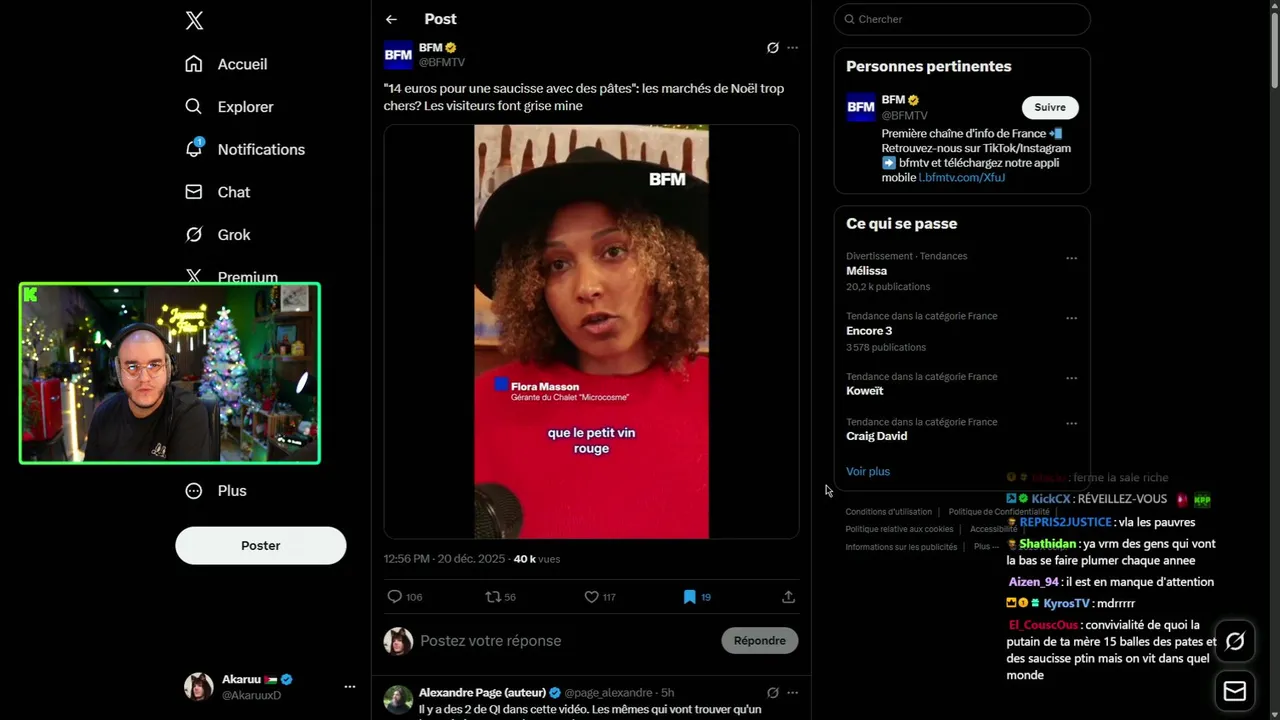
Task: Open more options for Craig David trend
Action: click(x=1071, y=423)
